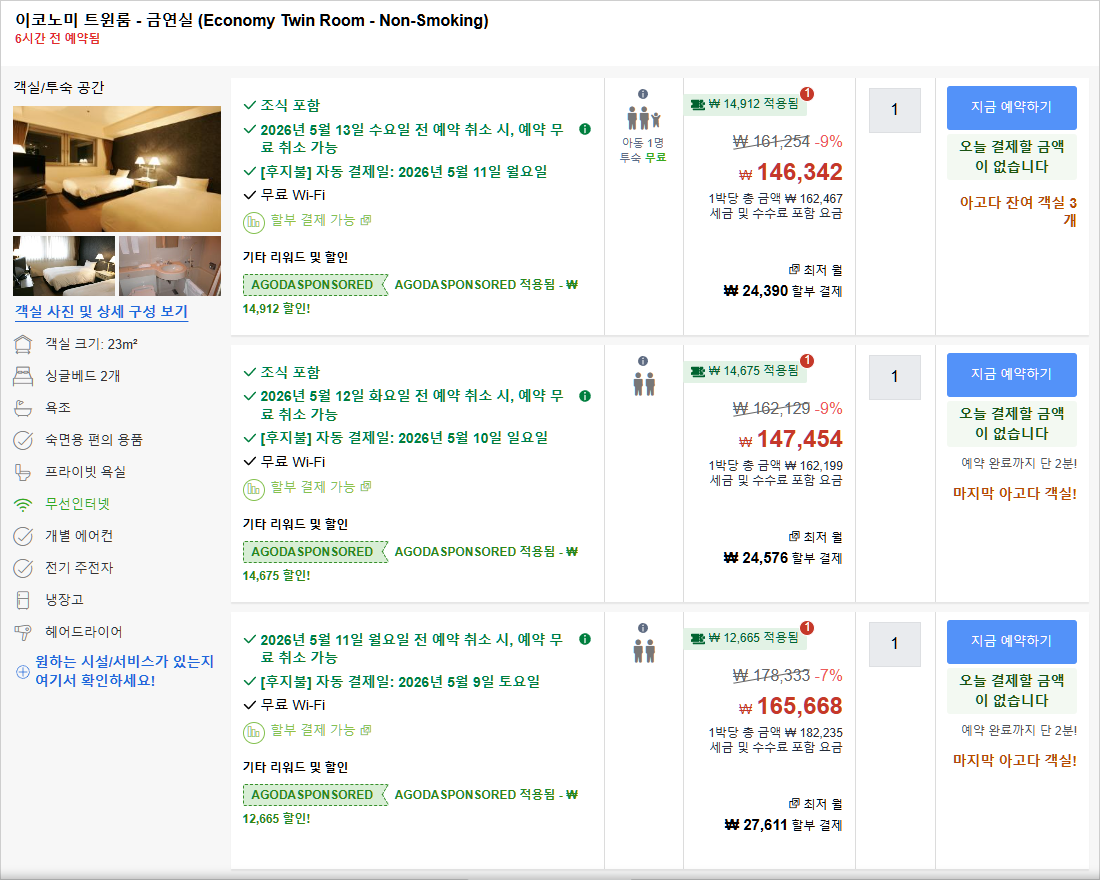
Task: Click green info icon beside May 11 cancellation policy
Action: click(585, 639)
